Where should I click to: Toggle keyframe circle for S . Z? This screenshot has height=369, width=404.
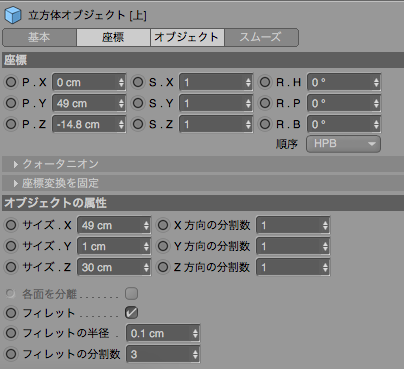[x=138, y=124]
